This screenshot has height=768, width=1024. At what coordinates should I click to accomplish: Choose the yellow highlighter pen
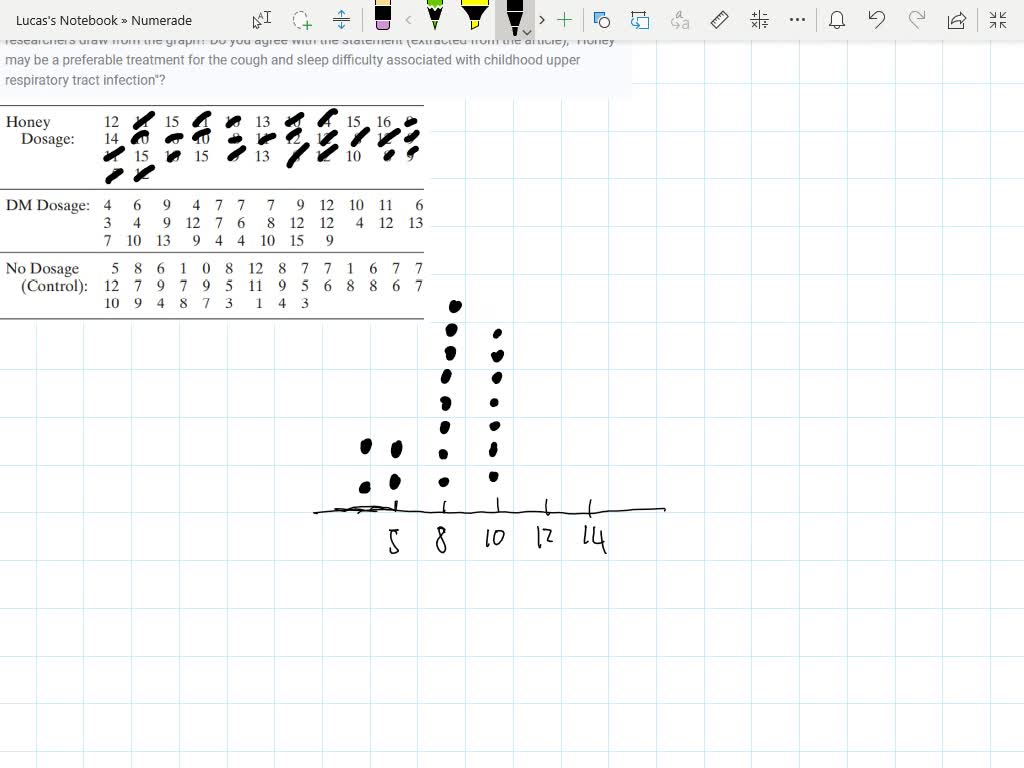point(475,16)
